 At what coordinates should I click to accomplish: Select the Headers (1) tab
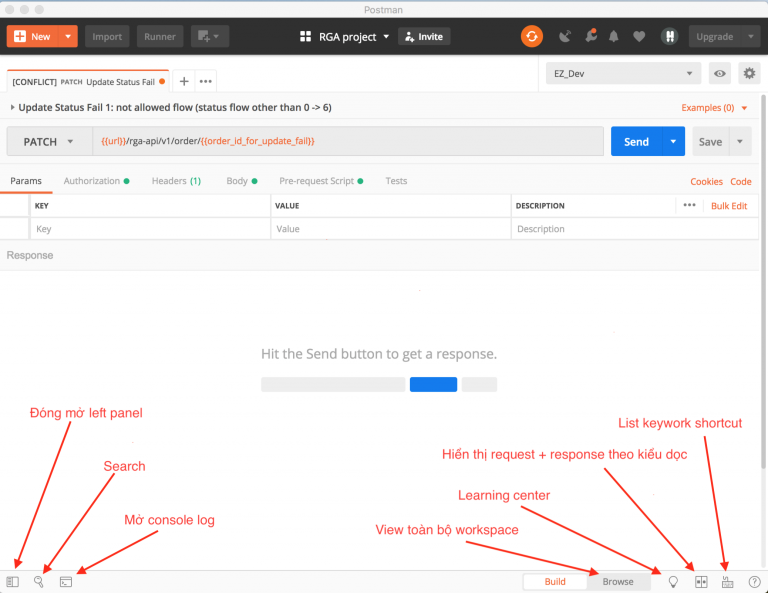[x=176, y=181]
